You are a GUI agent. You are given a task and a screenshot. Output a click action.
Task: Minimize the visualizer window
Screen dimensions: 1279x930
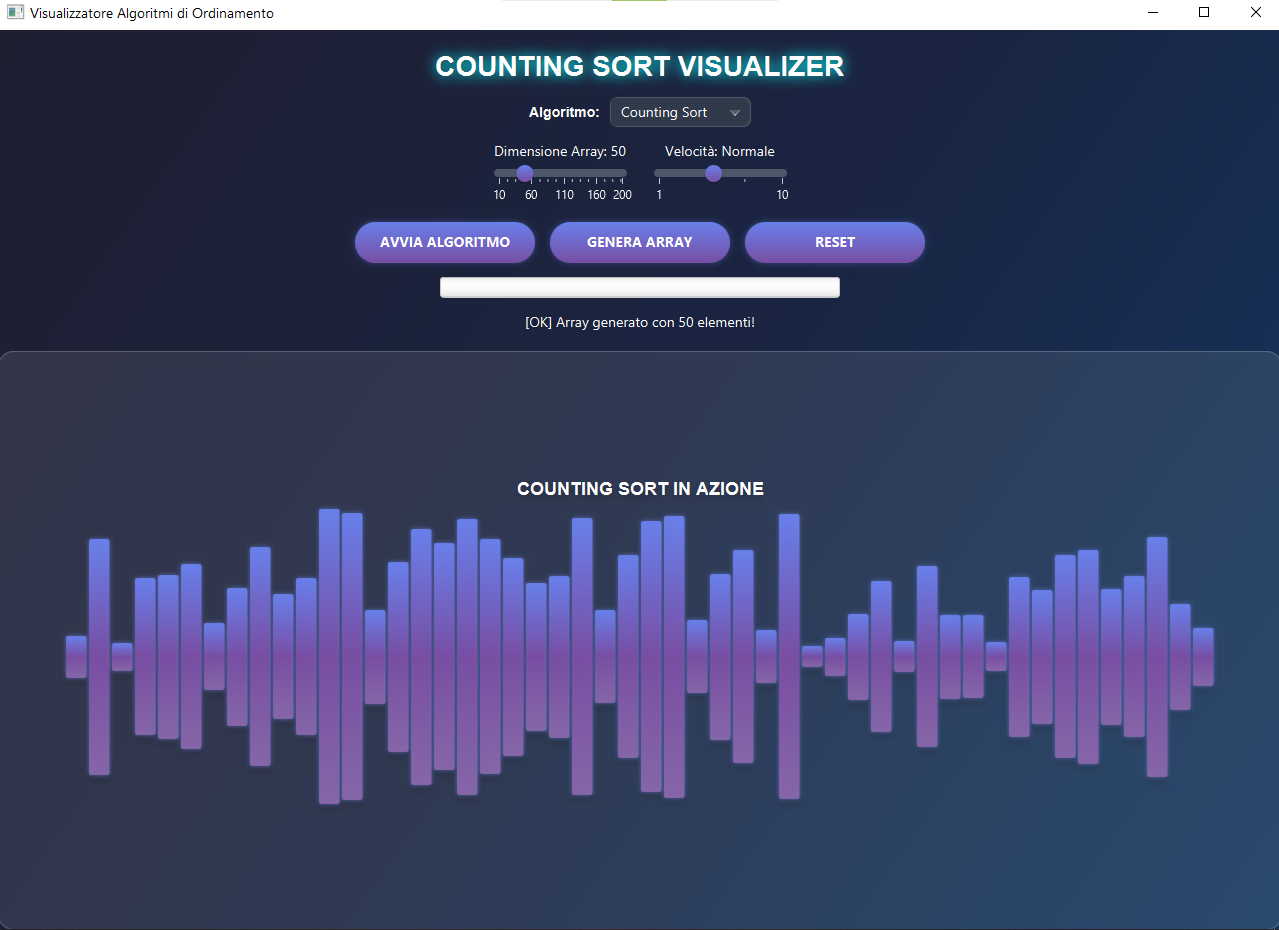tap(1153, 13)
